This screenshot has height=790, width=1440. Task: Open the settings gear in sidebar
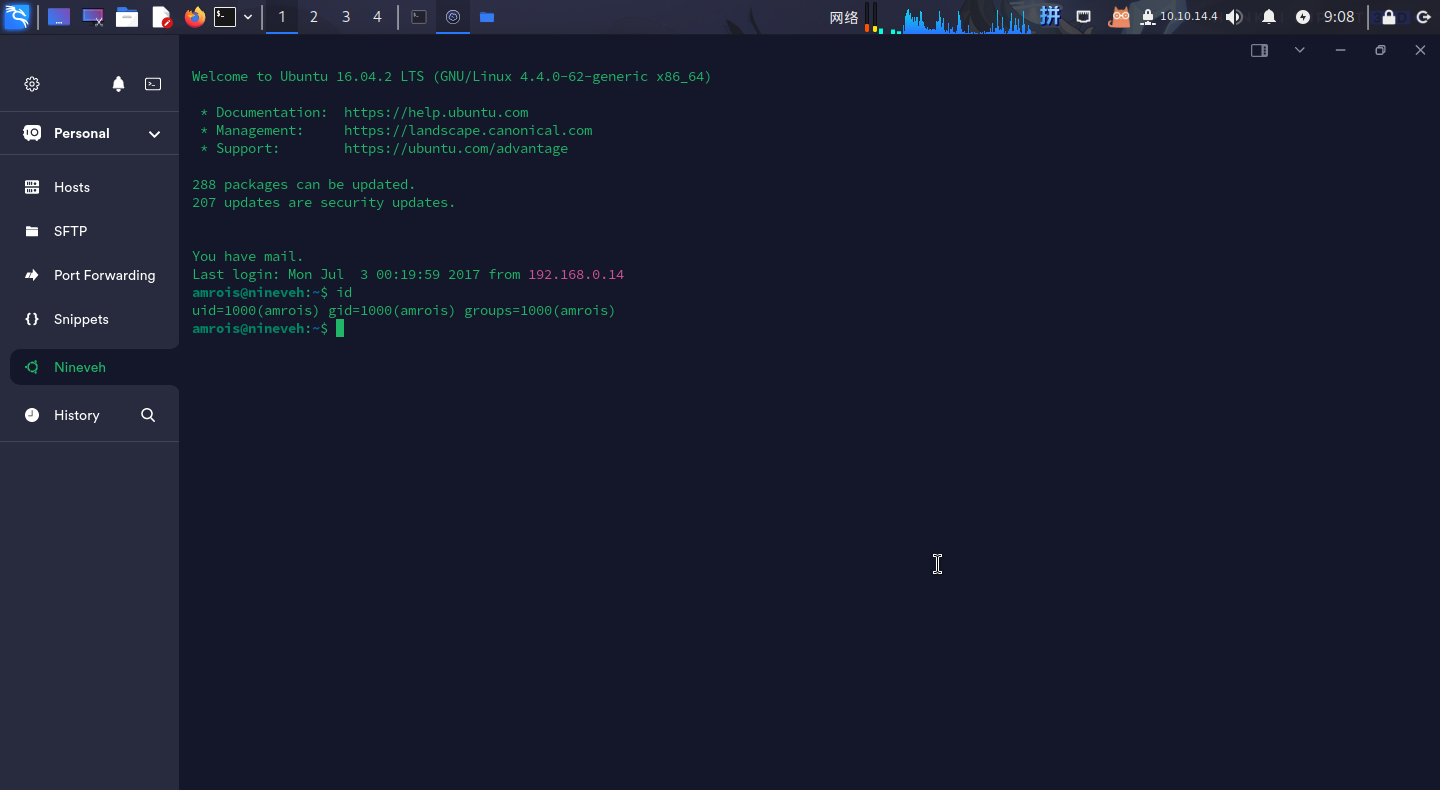tap(32, 84)
